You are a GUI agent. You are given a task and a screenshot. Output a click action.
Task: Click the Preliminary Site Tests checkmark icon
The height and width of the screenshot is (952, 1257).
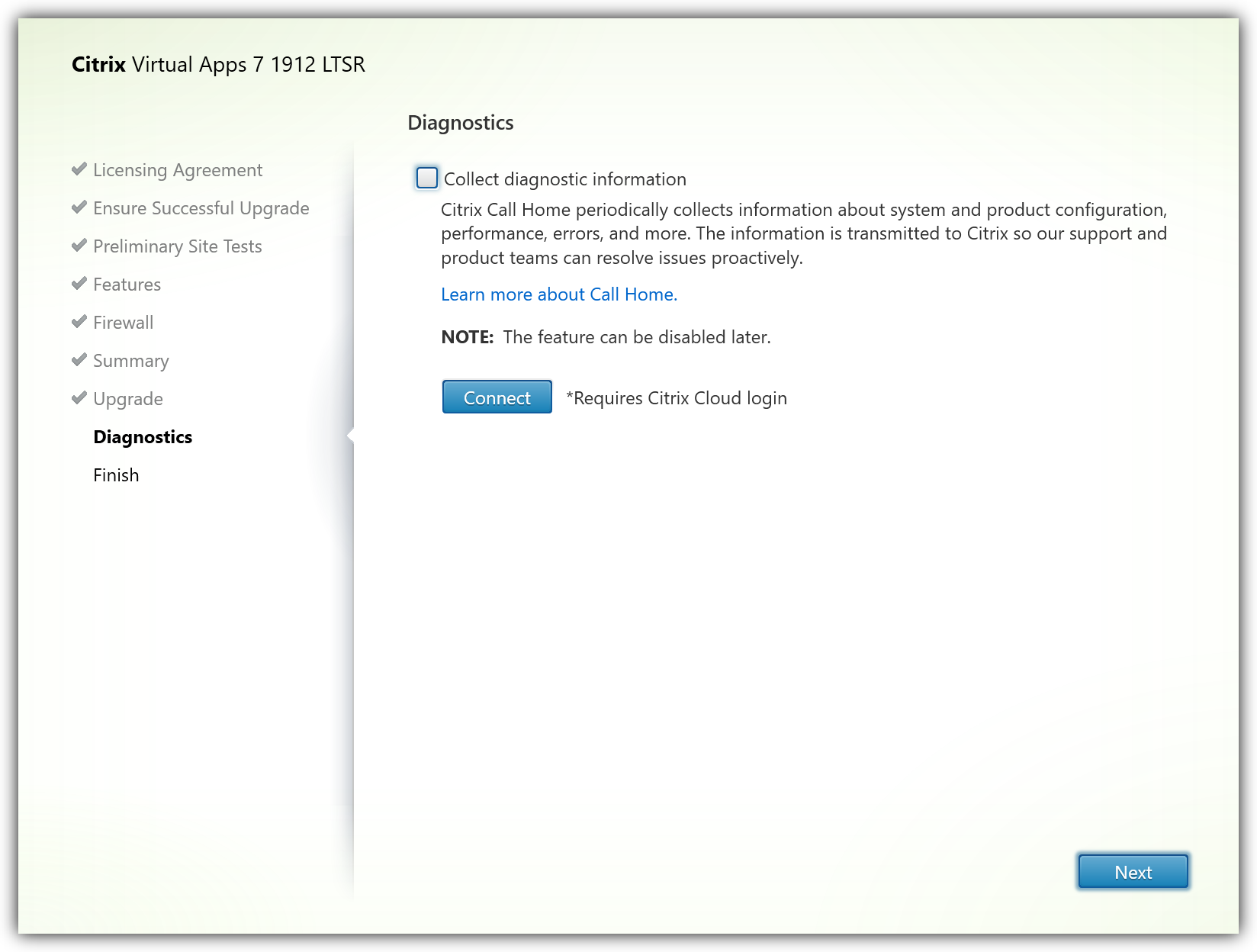coord(79,246)
